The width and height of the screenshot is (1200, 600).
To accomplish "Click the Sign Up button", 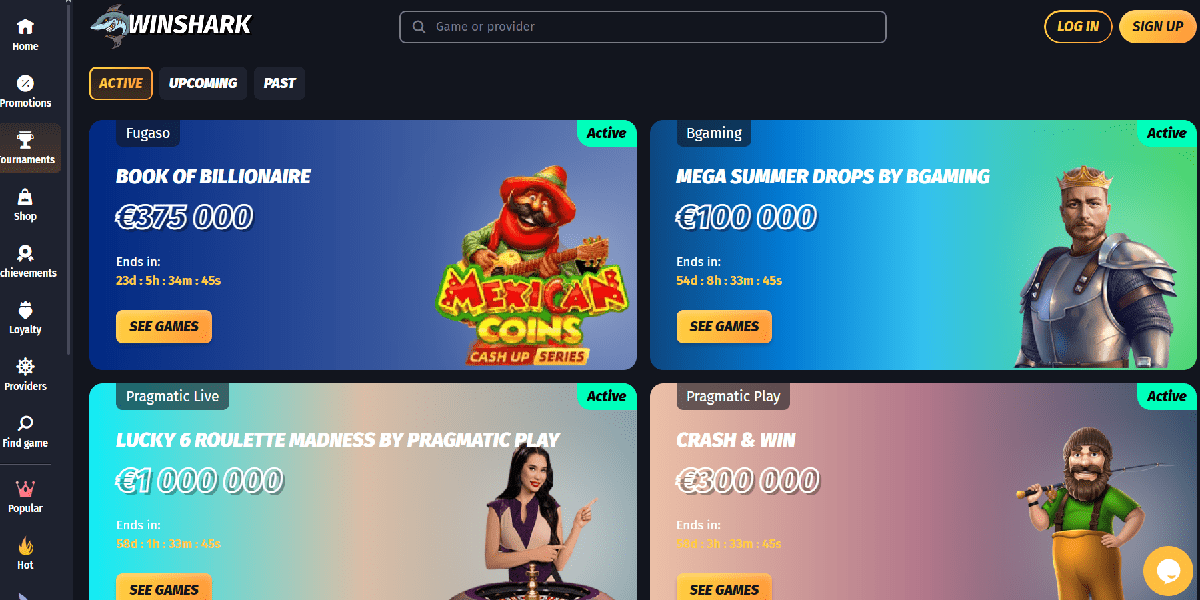I will (x=1159, y=27).
